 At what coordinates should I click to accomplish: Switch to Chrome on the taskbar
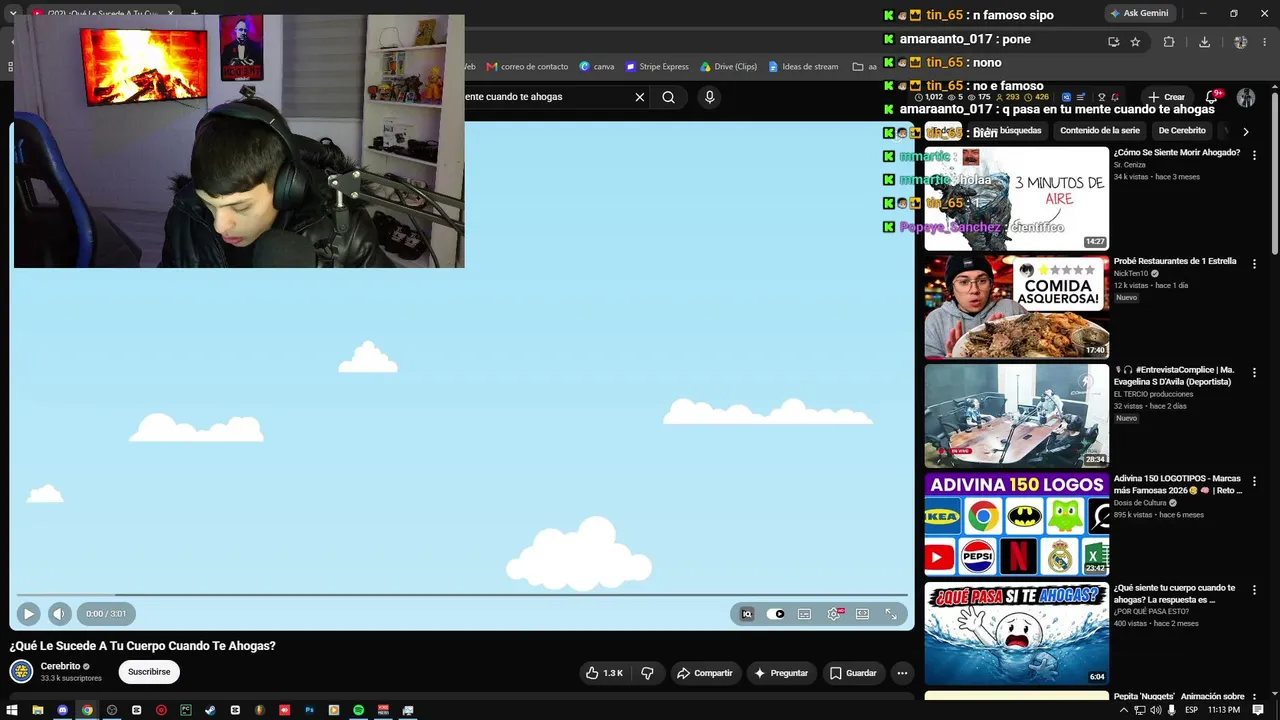pos(87,710)
